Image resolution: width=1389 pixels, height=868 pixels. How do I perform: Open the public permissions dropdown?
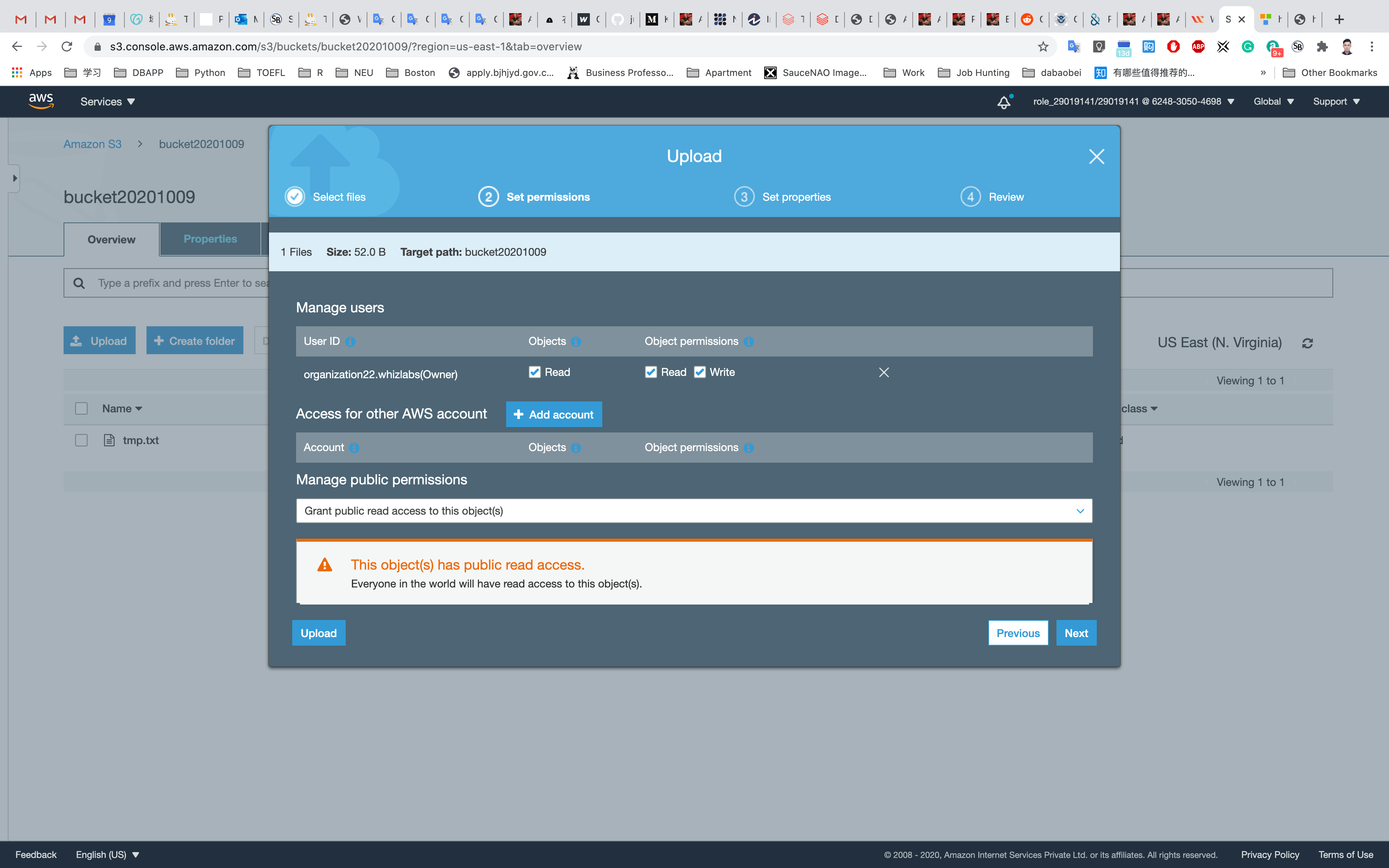click(694, 510)
